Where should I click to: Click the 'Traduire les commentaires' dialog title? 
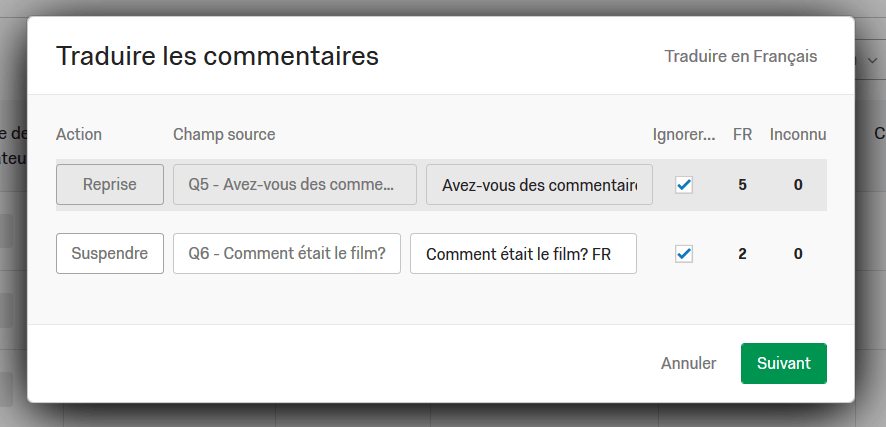[217, 56]
